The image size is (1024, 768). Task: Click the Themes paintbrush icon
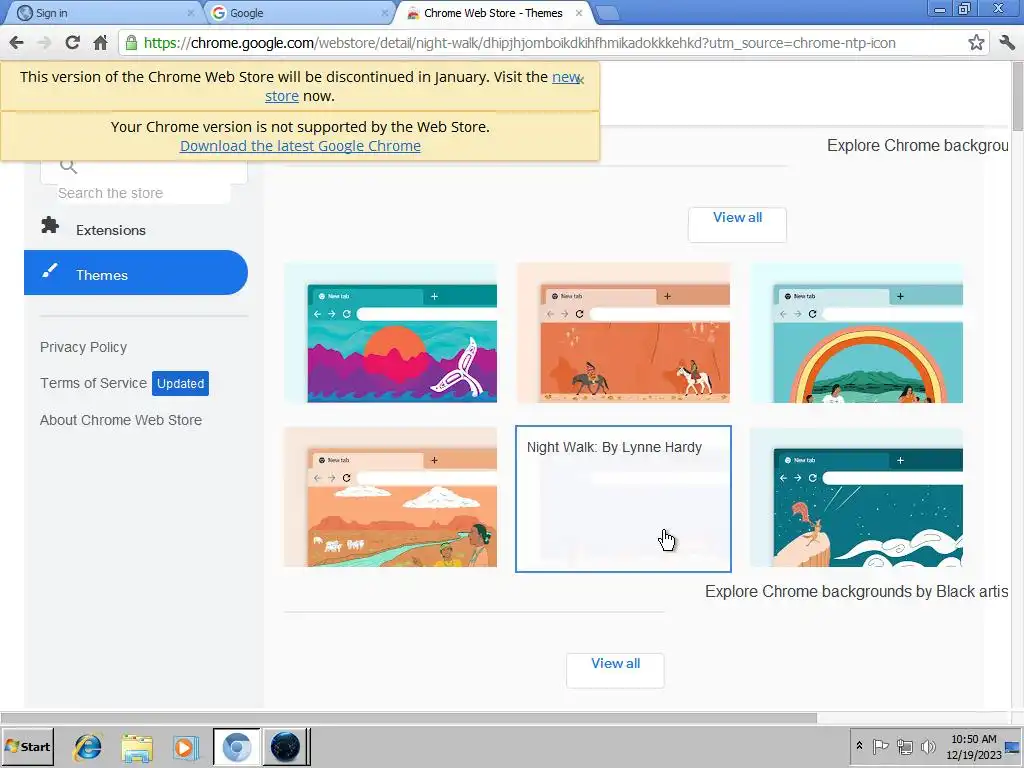[50, 270]
